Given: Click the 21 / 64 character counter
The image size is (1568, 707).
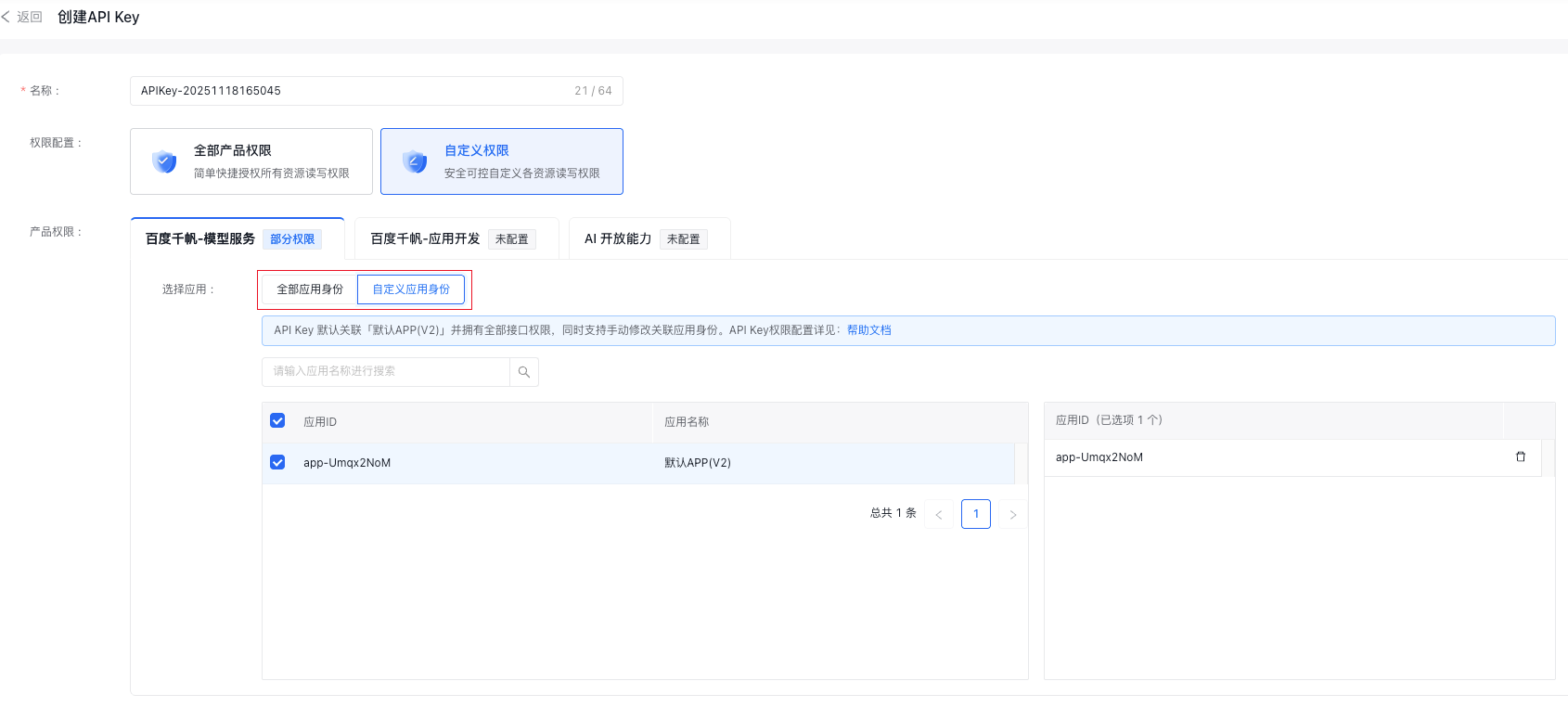Looking at the screenshot, I should pyautogui.click(x=593, y=91).
